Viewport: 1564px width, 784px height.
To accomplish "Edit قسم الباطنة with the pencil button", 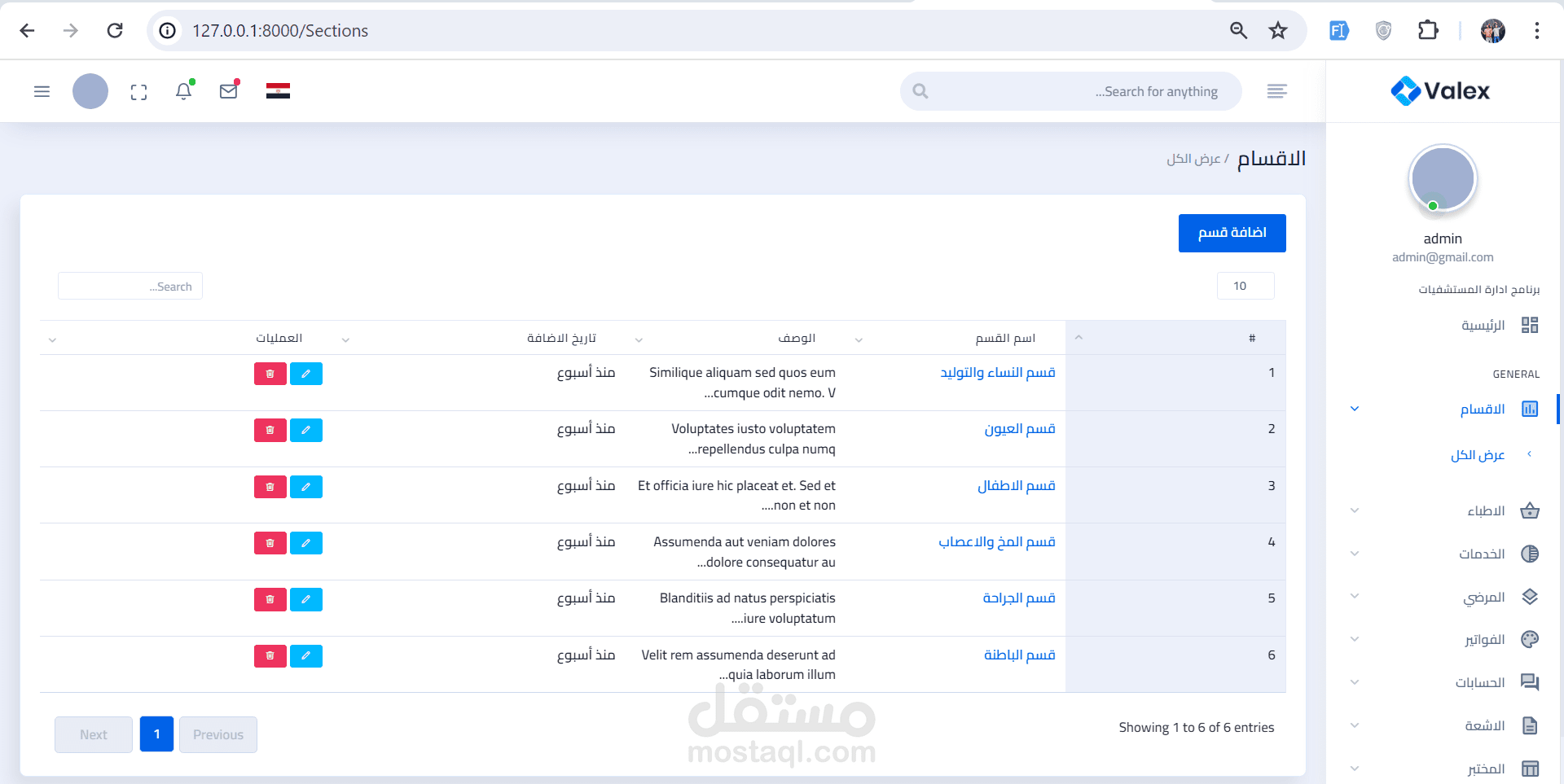I will [306, 656].
